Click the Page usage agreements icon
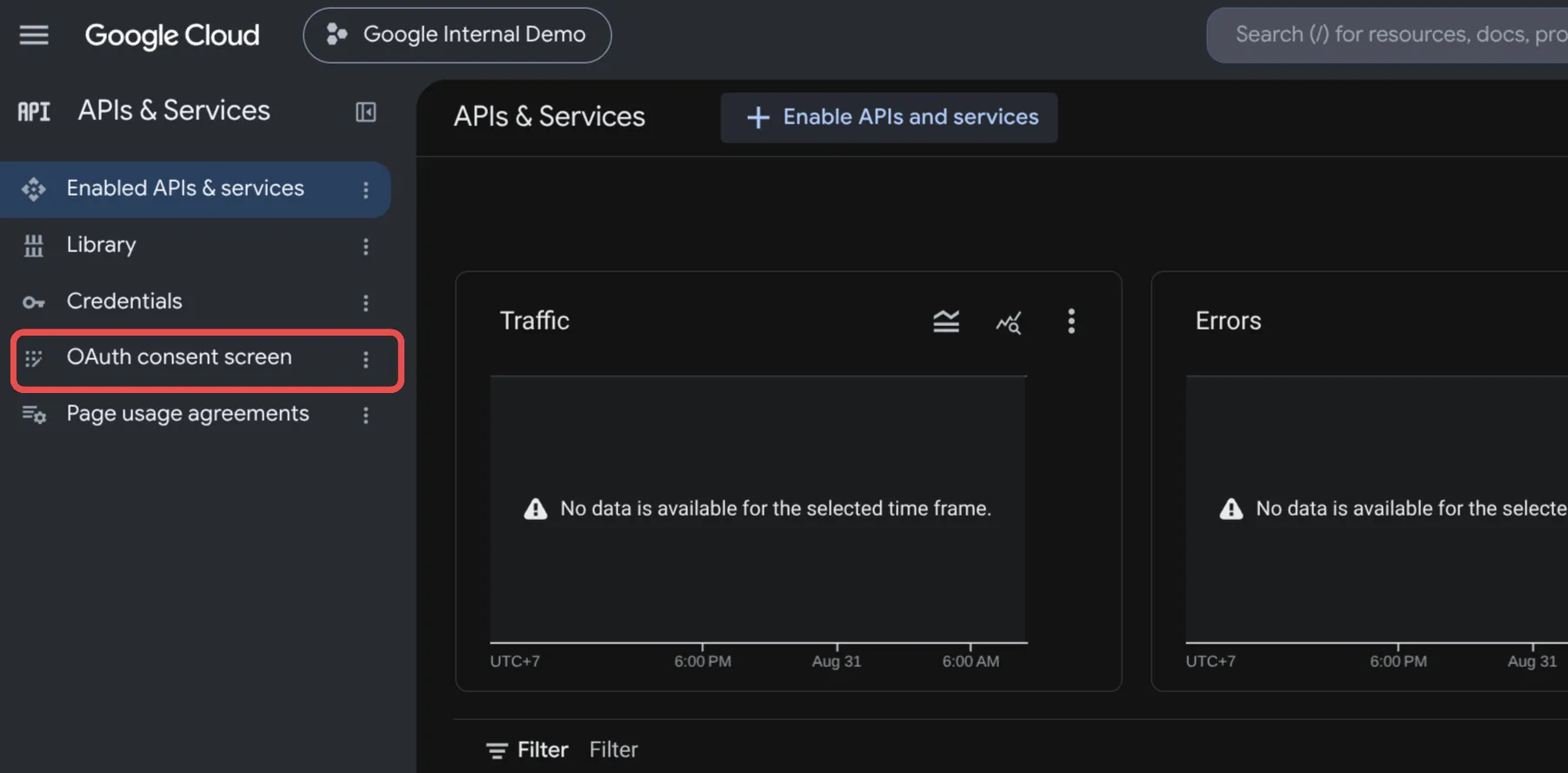 (34, 415)
